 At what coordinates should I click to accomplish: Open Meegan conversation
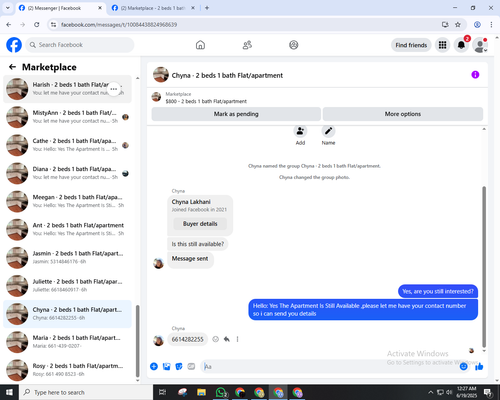pos(67,201)
